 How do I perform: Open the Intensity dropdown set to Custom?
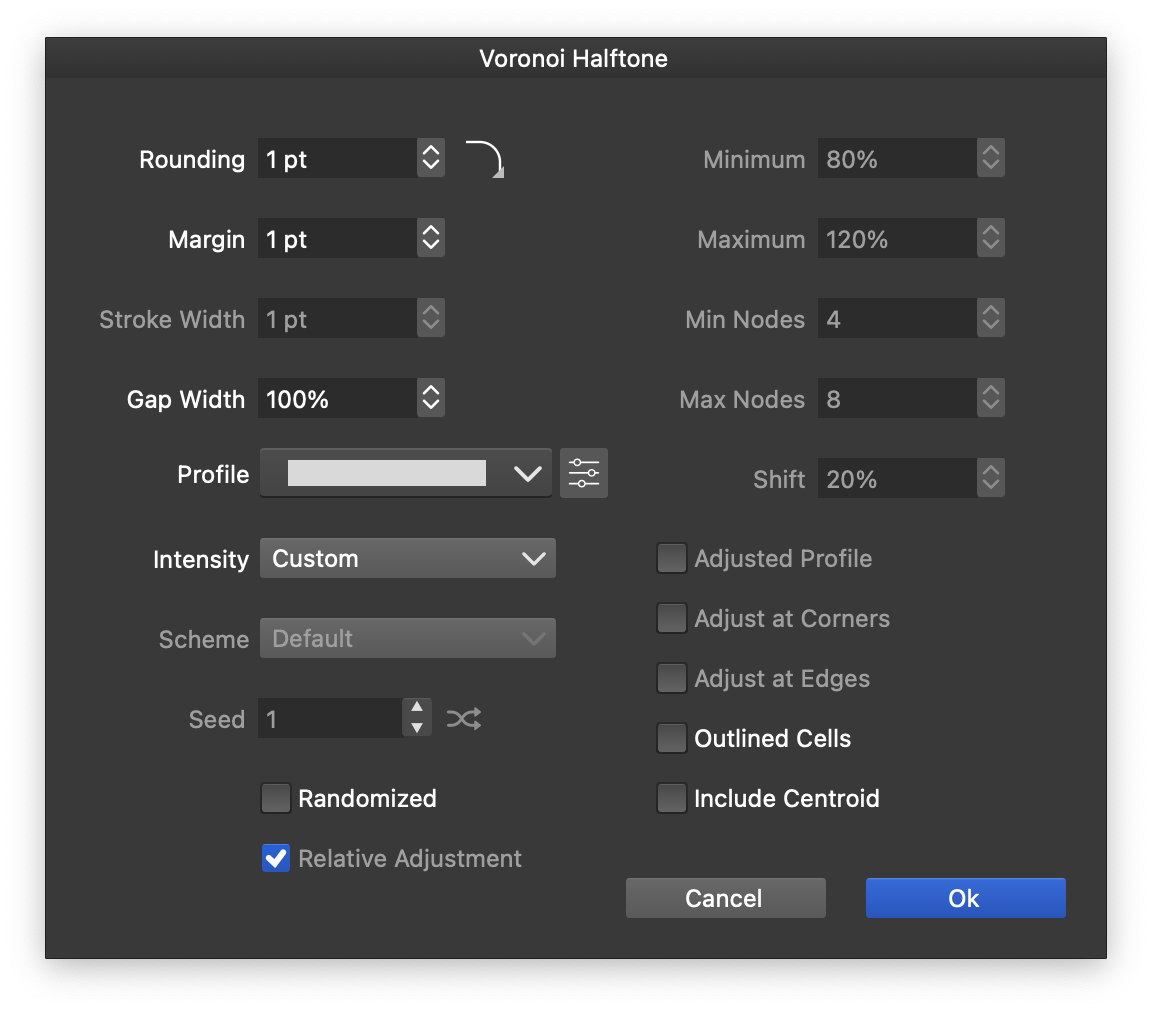click(x=407, y=559)
